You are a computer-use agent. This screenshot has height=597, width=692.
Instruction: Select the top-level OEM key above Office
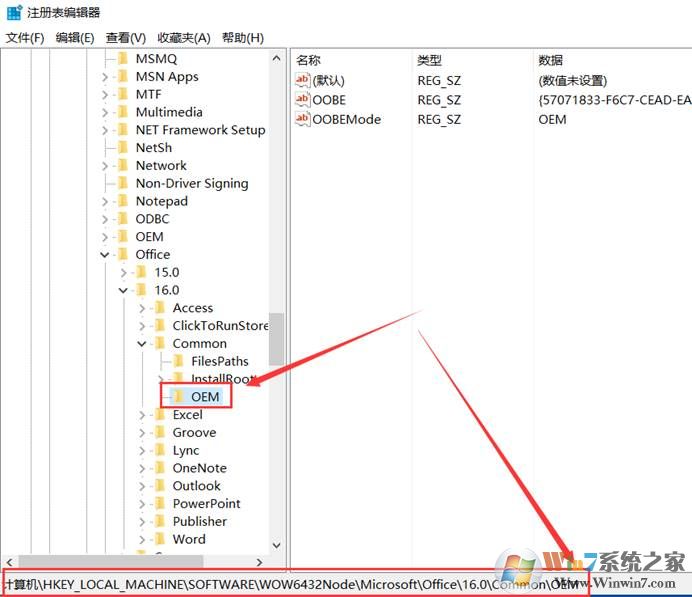click(150, 237)
